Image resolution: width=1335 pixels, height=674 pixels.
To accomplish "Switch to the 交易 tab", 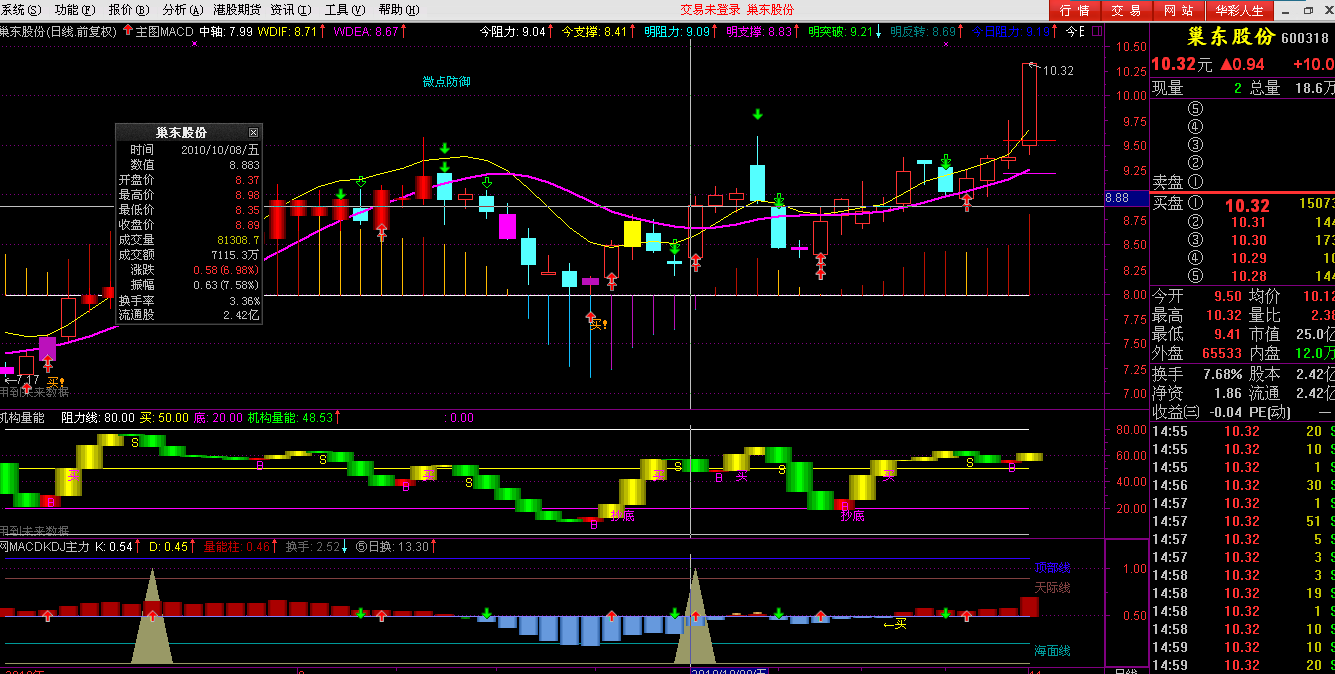I will point(1126,10).
